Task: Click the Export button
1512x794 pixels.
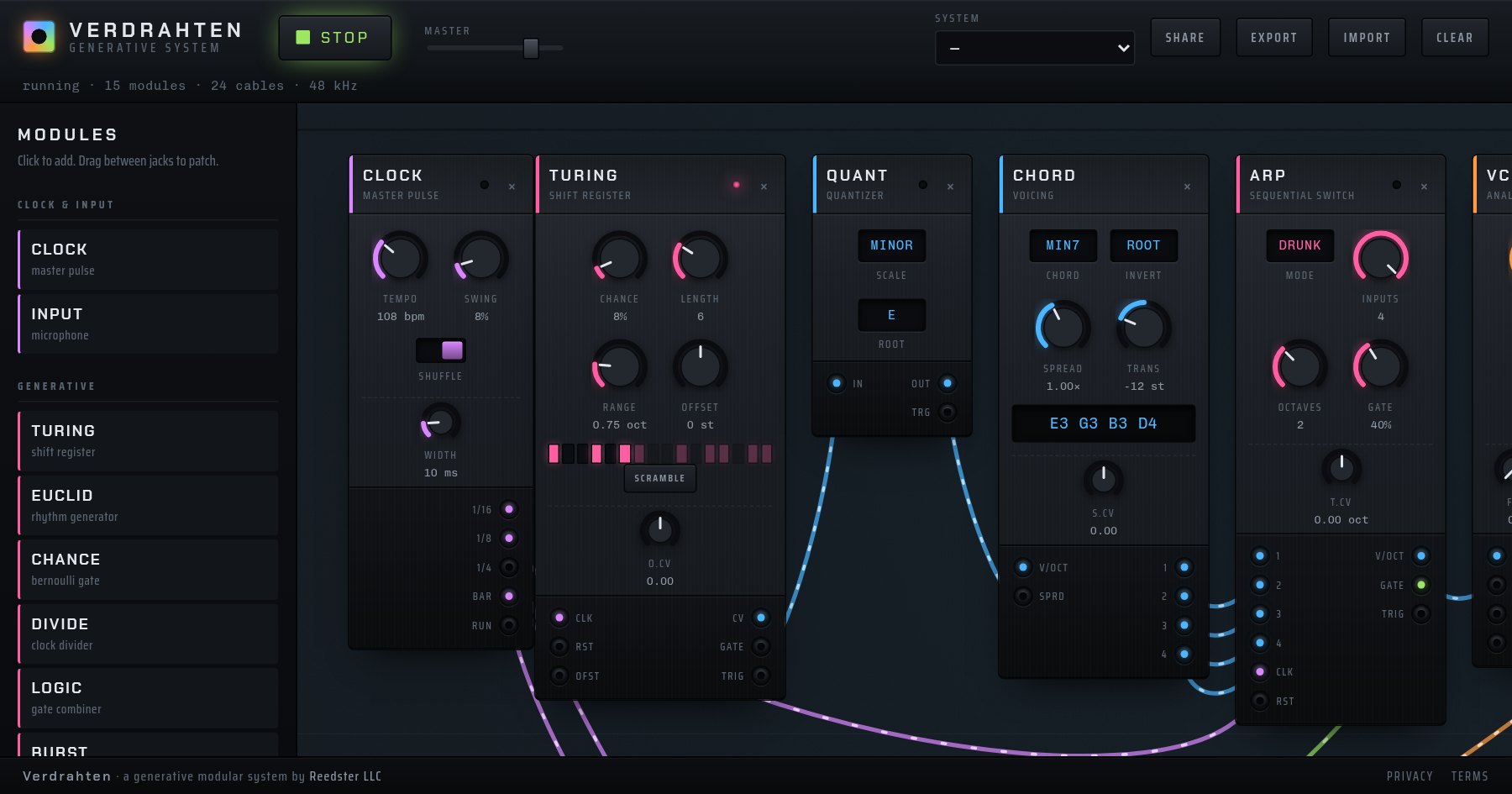Action: (1274, 38)
